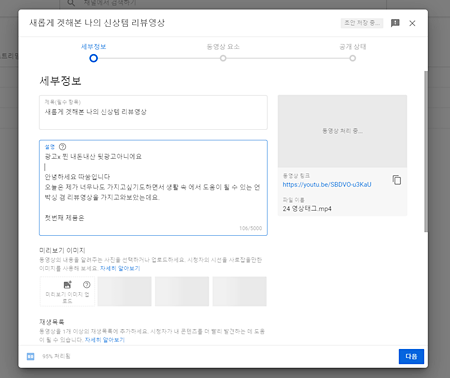Click the file name 24 영상태그.mp4
The height and width of the screenshot is (378, 450).
click(x=307, y=209)
